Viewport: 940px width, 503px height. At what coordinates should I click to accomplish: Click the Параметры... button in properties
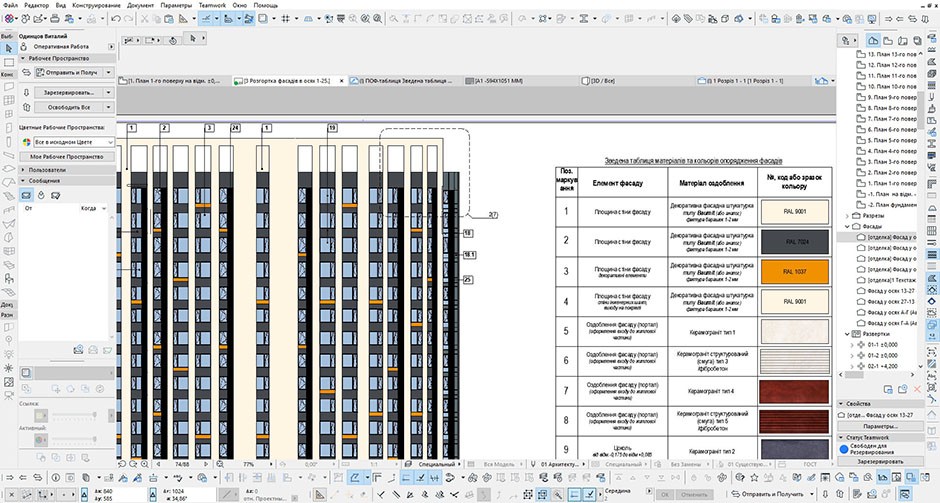(881, 426)
